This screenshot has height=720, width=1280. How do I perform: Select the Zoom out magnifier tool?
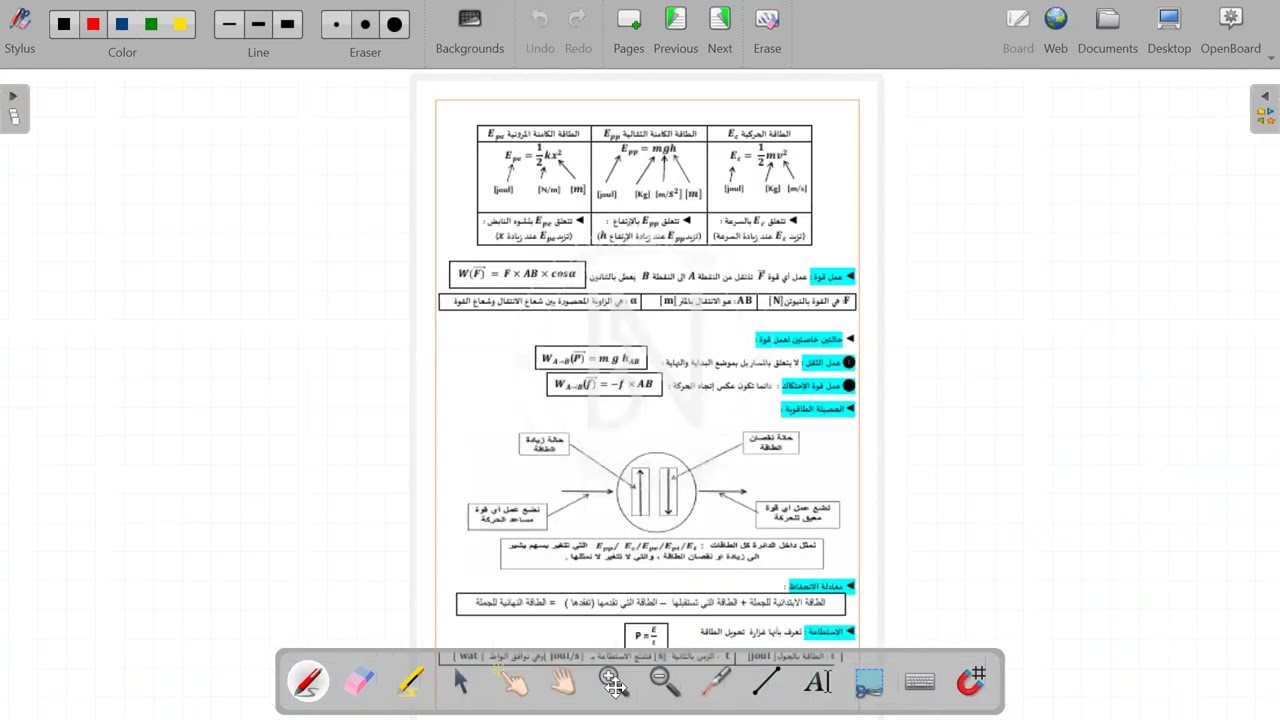(665, 682)
